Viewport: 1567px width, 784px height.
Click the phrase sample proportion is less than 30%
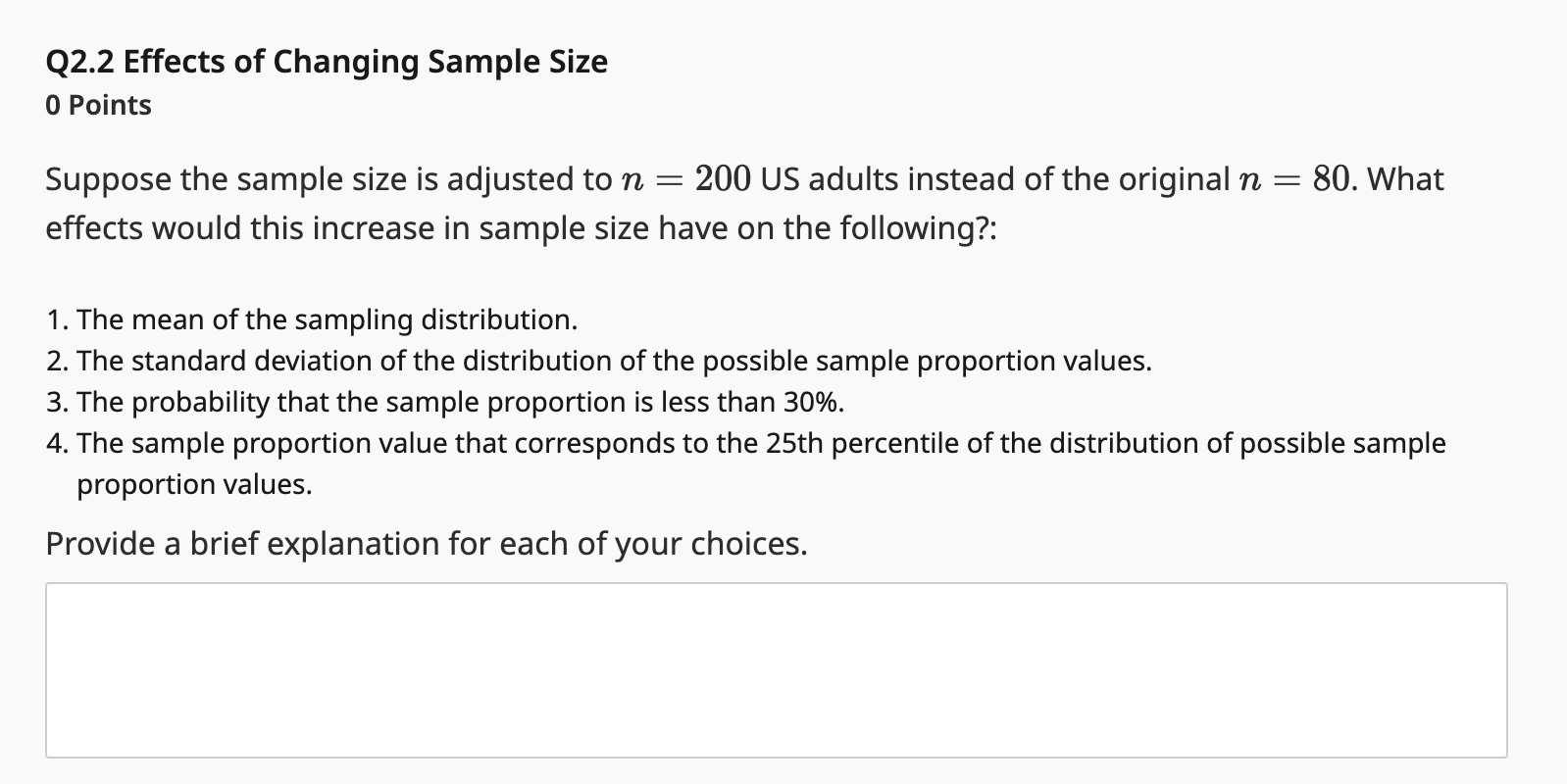pyautogui.click(x=613, y=402)
